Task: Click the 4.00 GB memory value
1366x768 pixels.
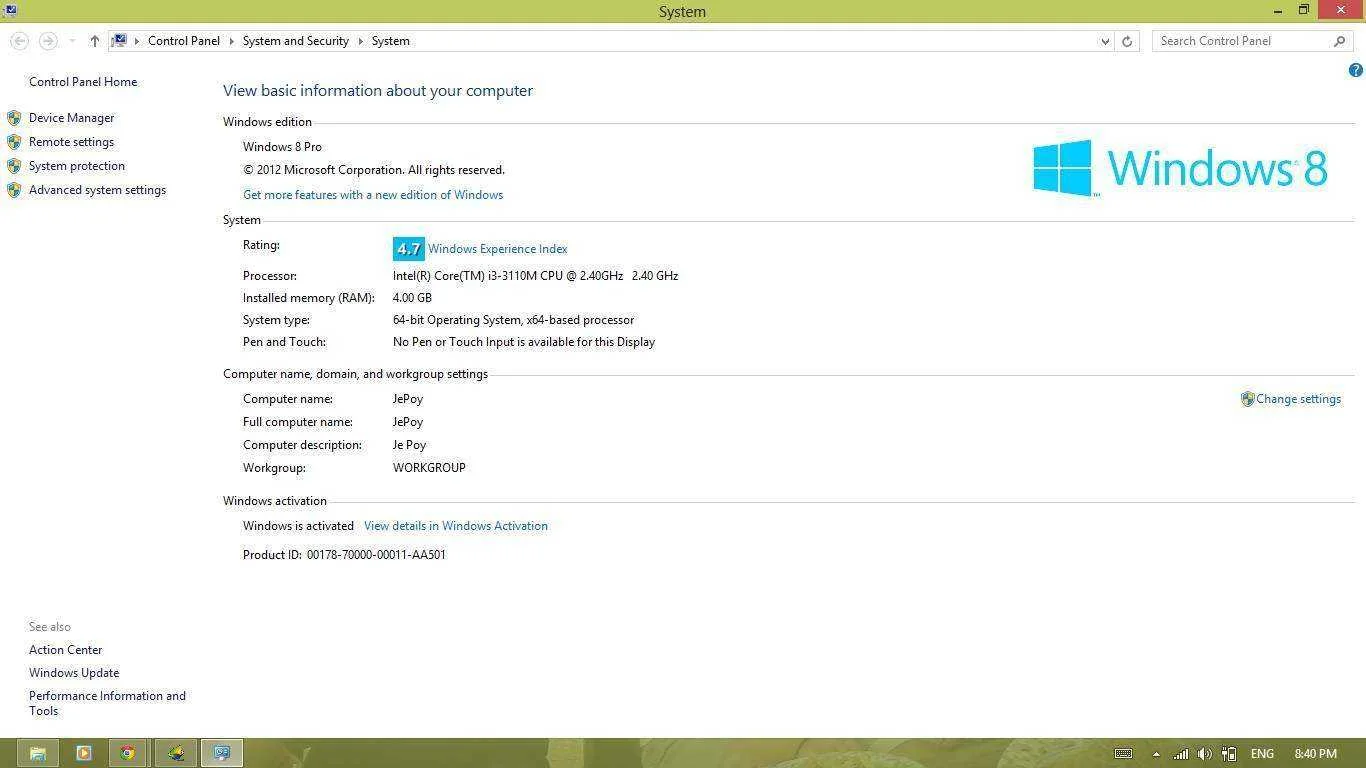Action: [x=412, y=298]
